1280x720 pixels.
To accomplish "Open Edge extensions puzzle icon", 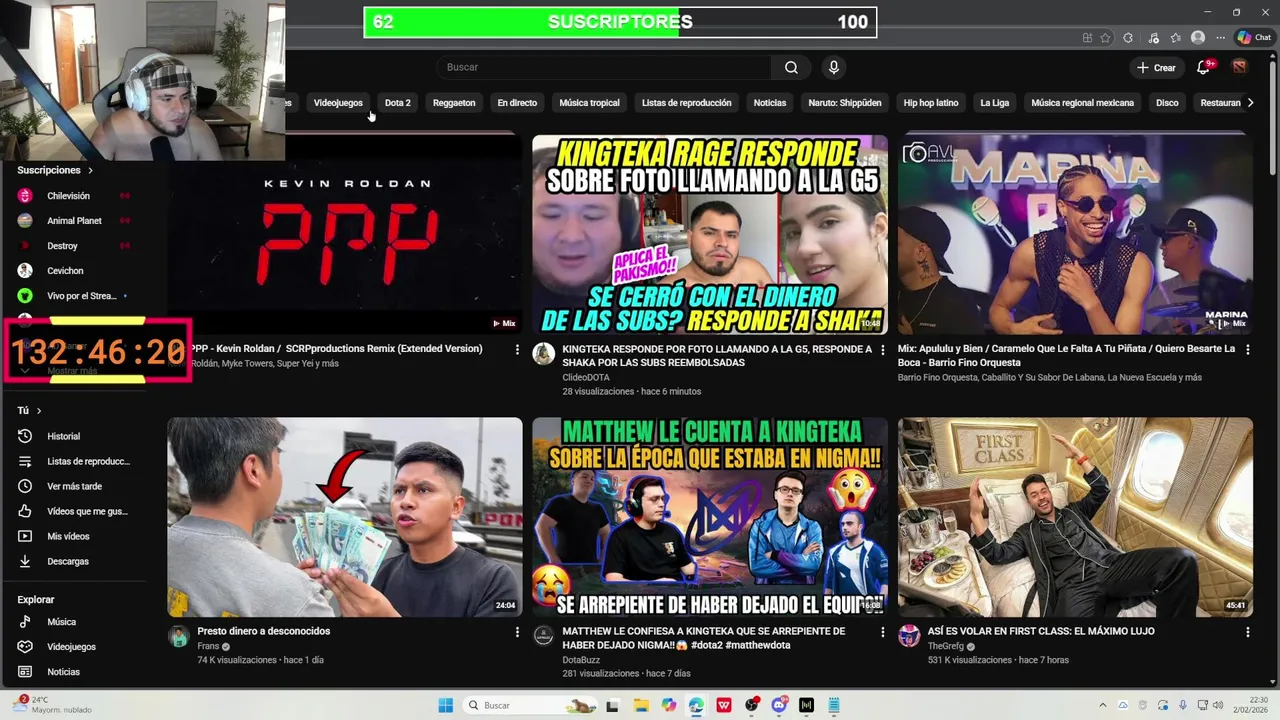I will click(1128, 38).
